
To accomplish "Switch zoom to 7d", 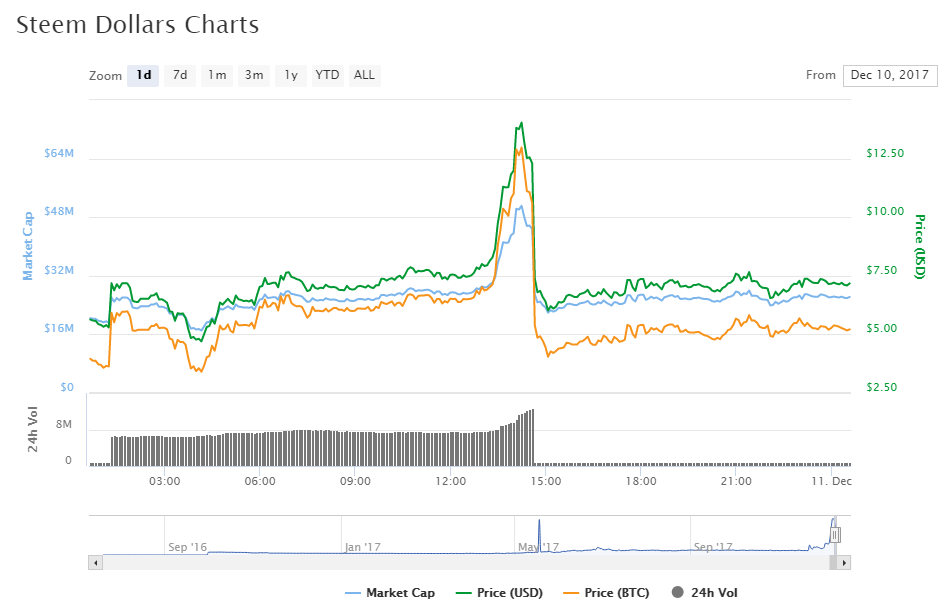I will [180, 75].
